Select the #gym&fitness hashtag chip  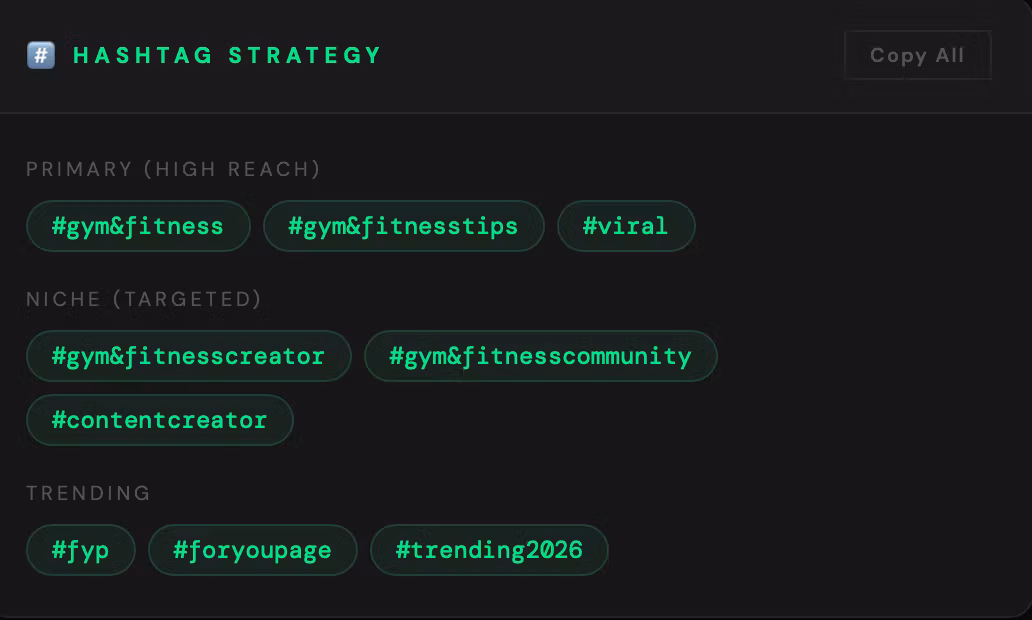tap(138, 226)
